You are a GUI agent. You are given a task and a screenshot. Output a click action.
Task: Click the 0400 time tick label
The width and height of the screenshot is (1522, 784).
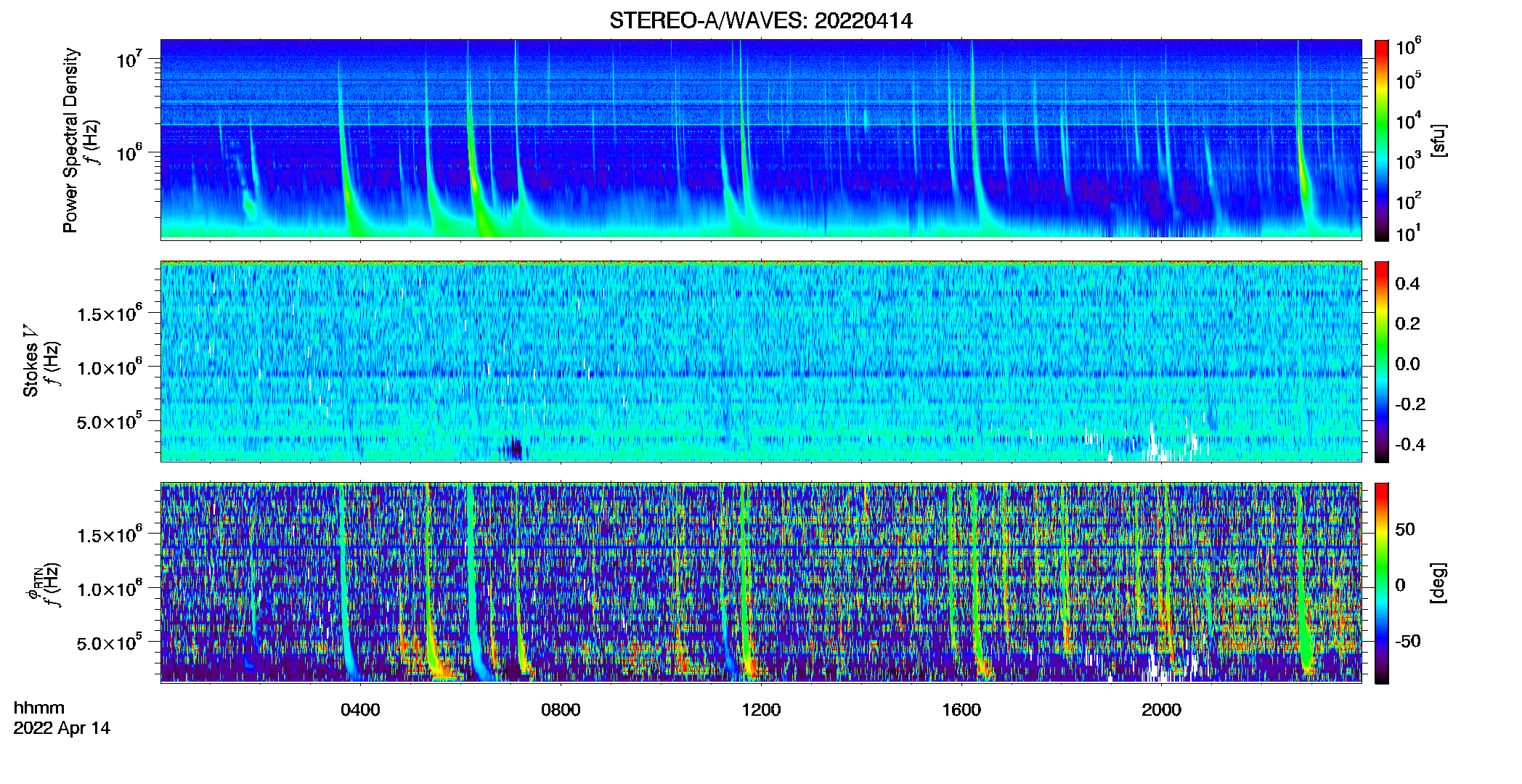point(360,710)
